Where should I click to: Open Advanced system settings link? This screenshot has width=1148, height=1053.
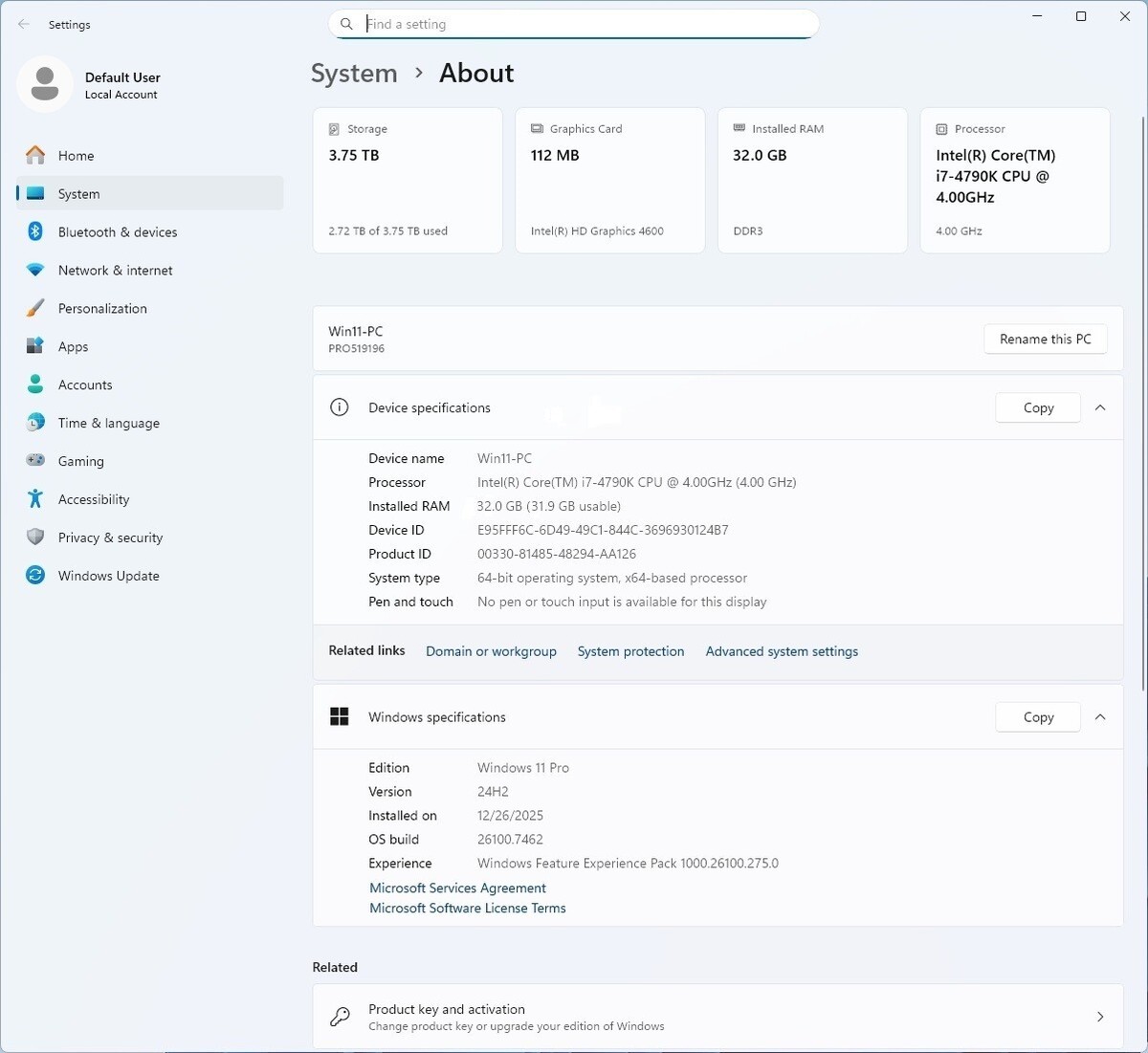782,651
